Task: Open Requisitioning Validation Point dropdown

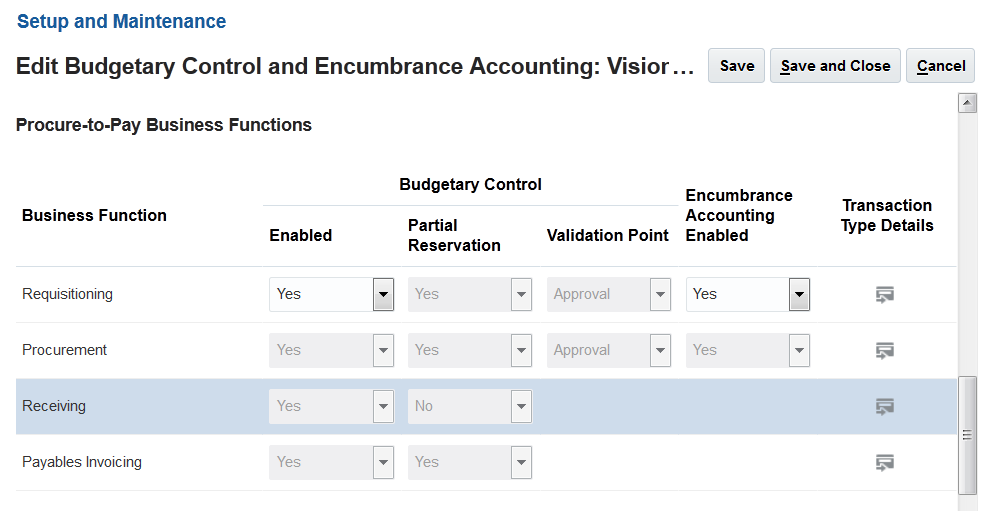Action: (660, 294)
